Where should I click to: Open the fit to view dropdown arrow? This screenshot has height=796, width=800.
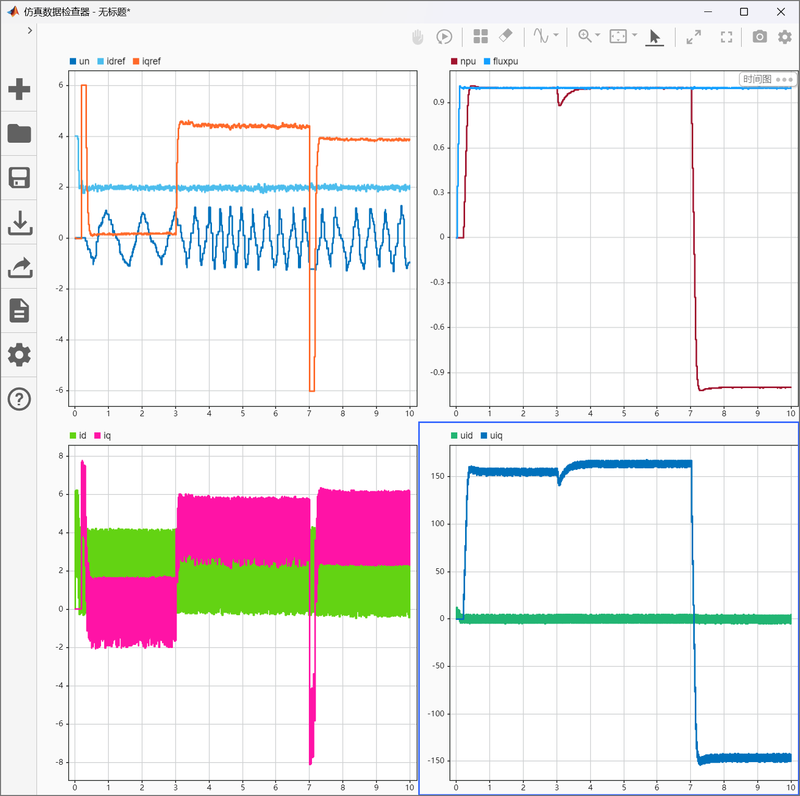pos(635,35)
